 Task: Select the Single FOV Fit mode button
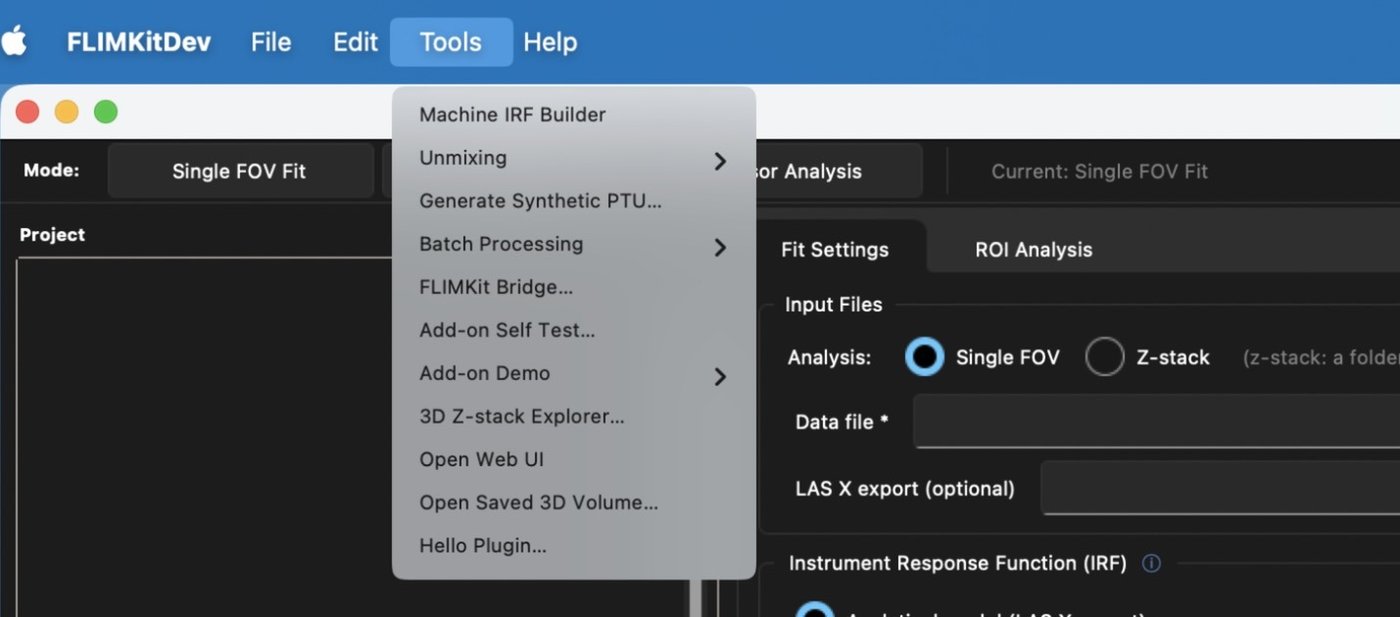(x=239, y=171)
